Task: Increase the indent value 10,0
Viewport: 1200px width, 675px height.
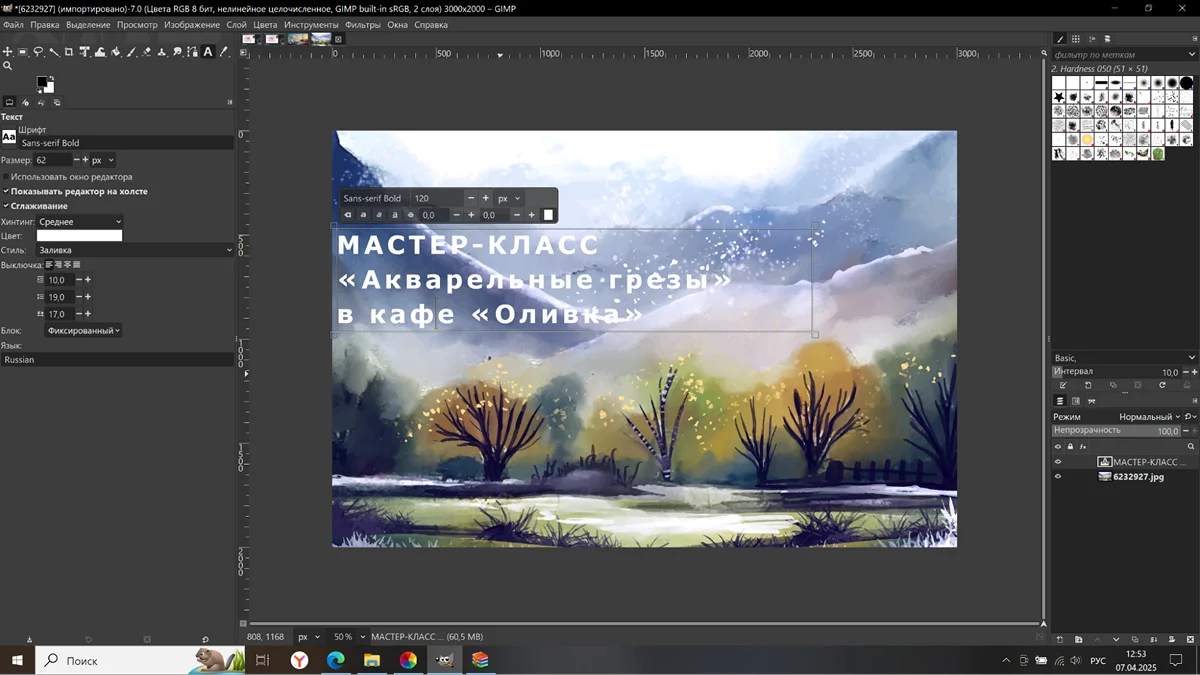Action: (x=88, y=280)
